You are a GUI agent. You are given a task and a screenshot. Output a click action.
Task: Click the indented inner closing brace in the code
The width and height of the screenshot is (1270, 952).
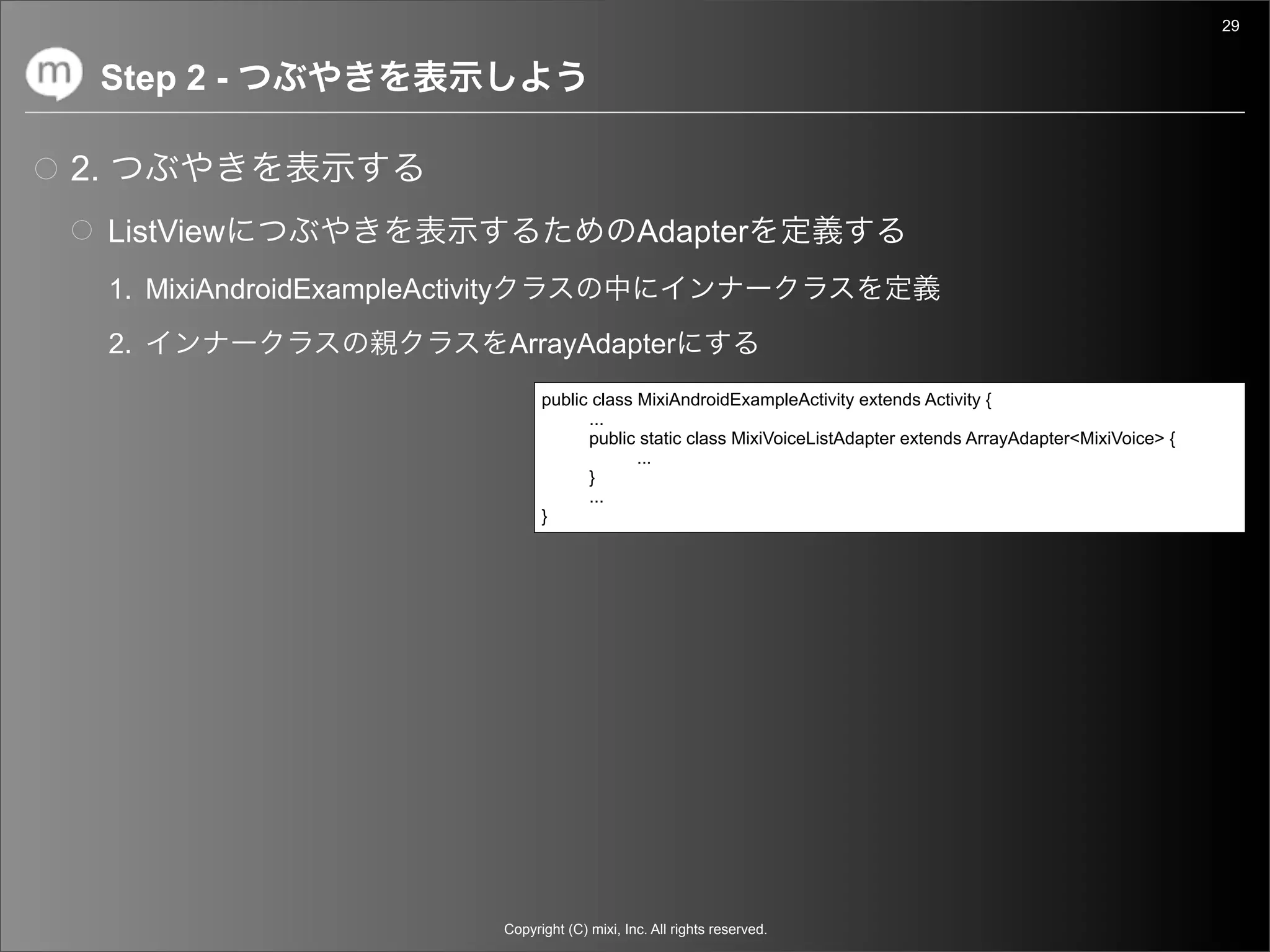click(x=592, y=477)
